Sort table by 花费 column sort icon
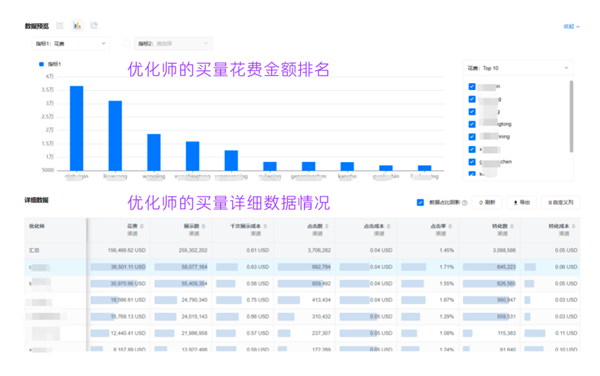The image size is (600, 376). [142, 226]
